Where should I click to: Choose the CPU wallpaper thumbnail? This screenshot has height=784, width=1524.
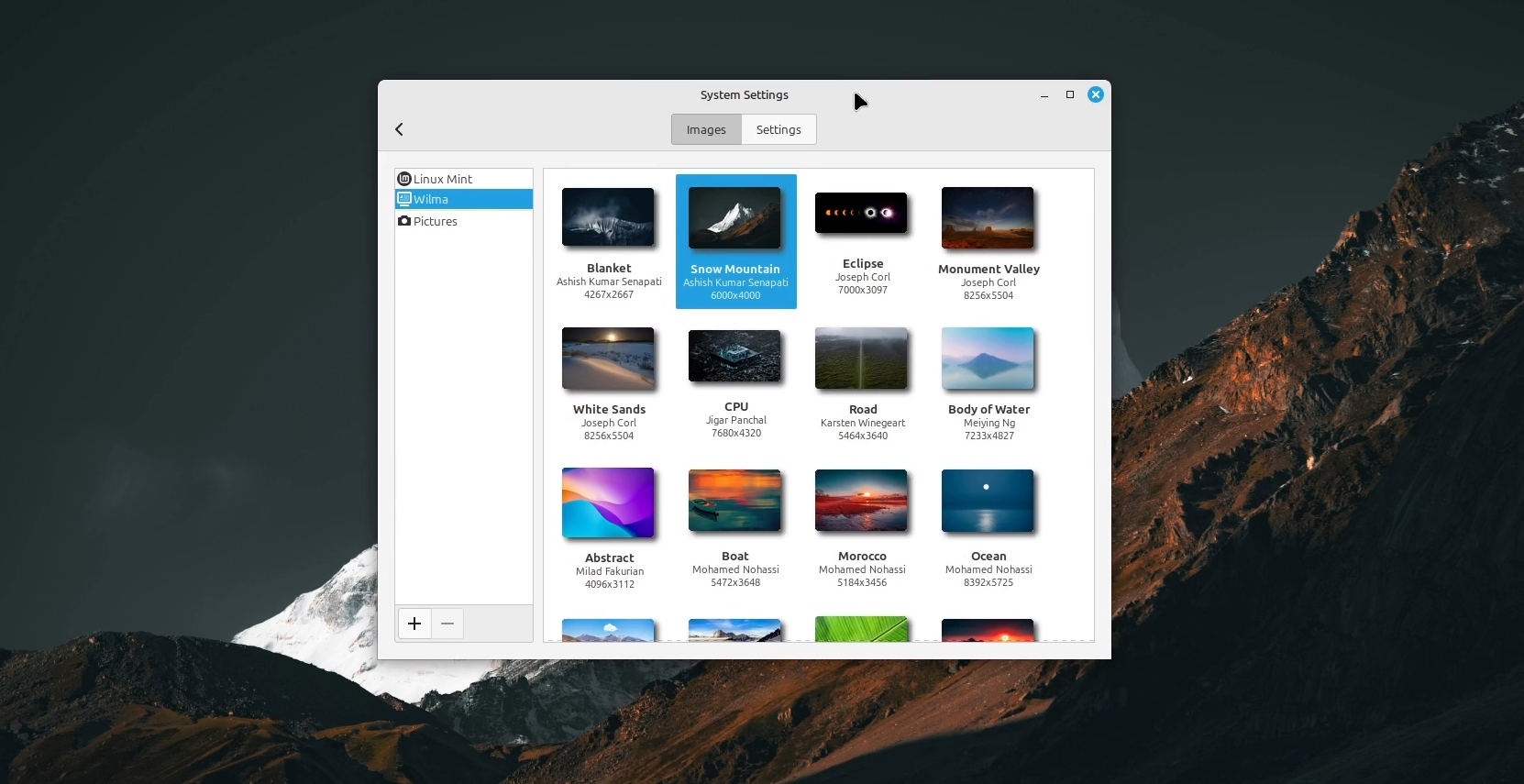(x=734, y=356)
